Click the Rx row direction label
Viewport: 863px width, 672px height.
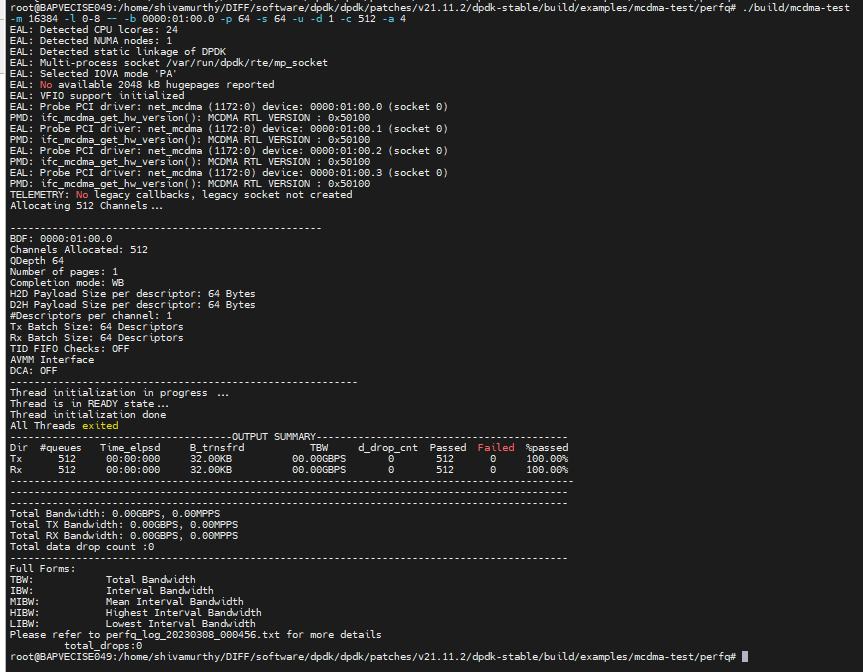(16, 470)
